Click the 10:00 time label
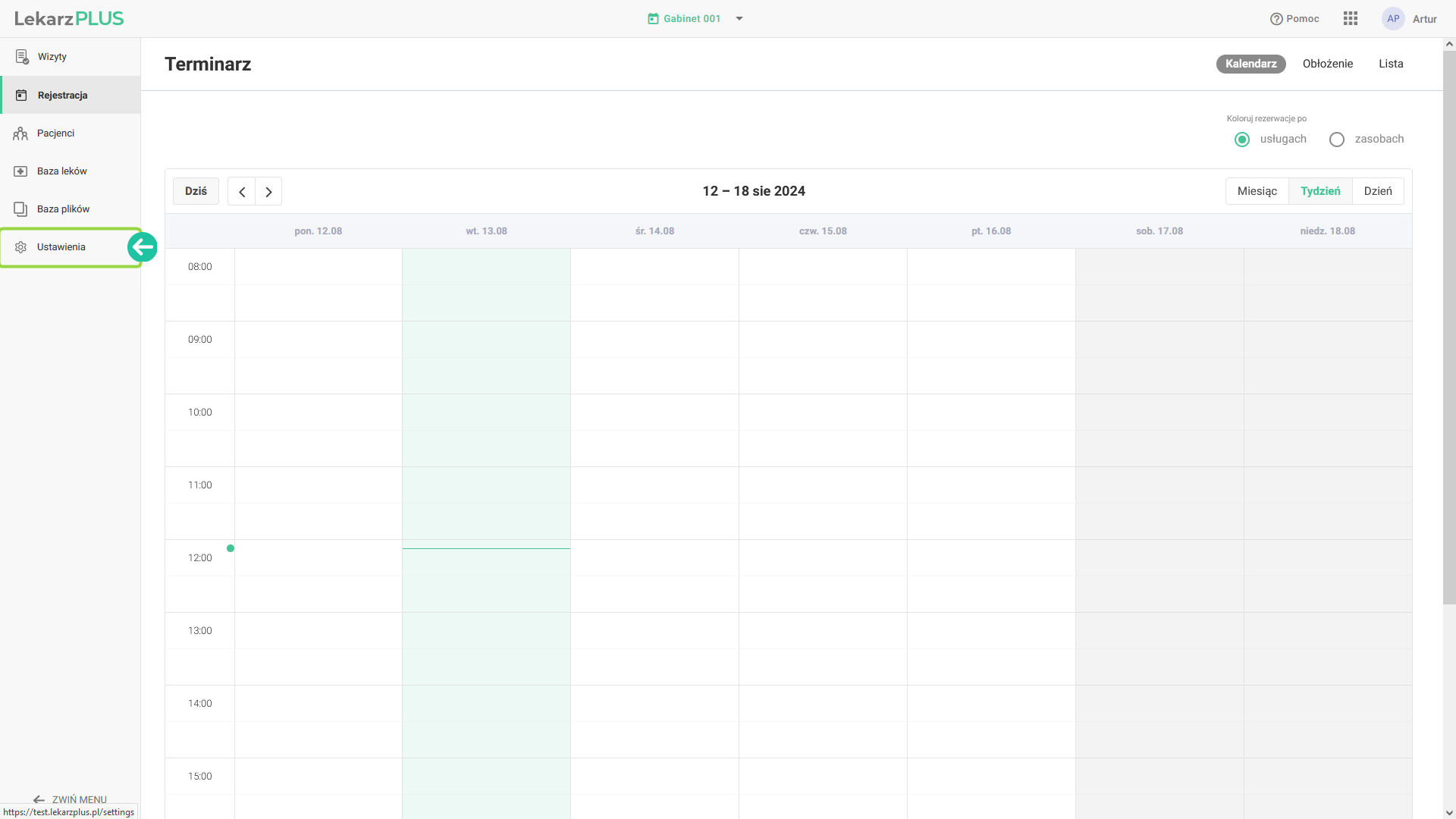This screenshot has width=1456, height=819. [x=200, y=413]
